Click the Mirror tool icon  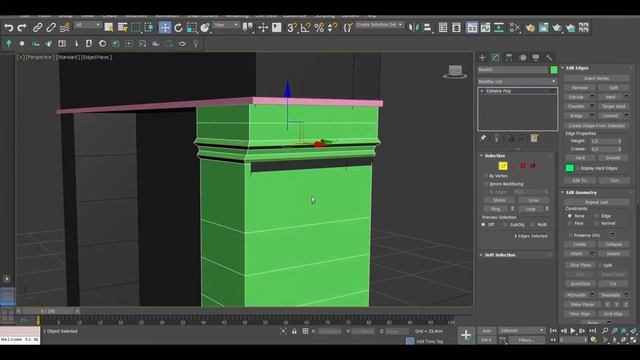click(x=413, y=28)
